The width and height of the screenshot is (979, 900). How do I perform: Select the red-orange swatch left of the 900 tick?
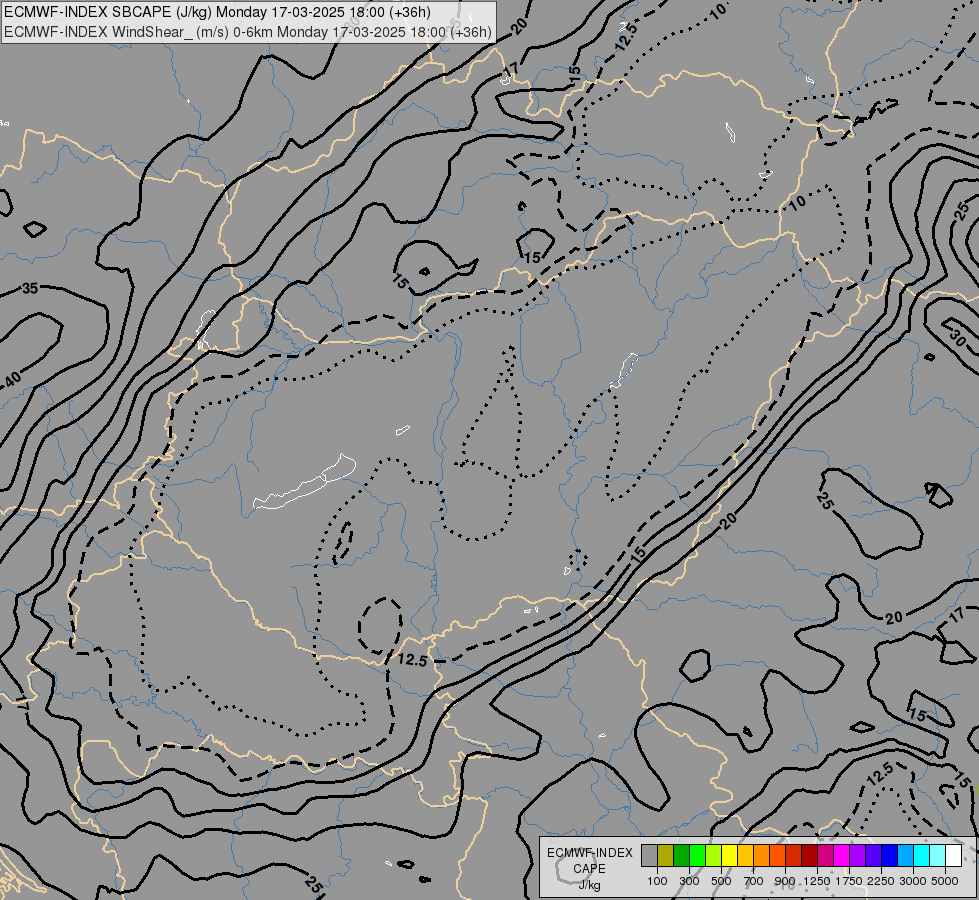pyautogui.click(x=777, y=855)
